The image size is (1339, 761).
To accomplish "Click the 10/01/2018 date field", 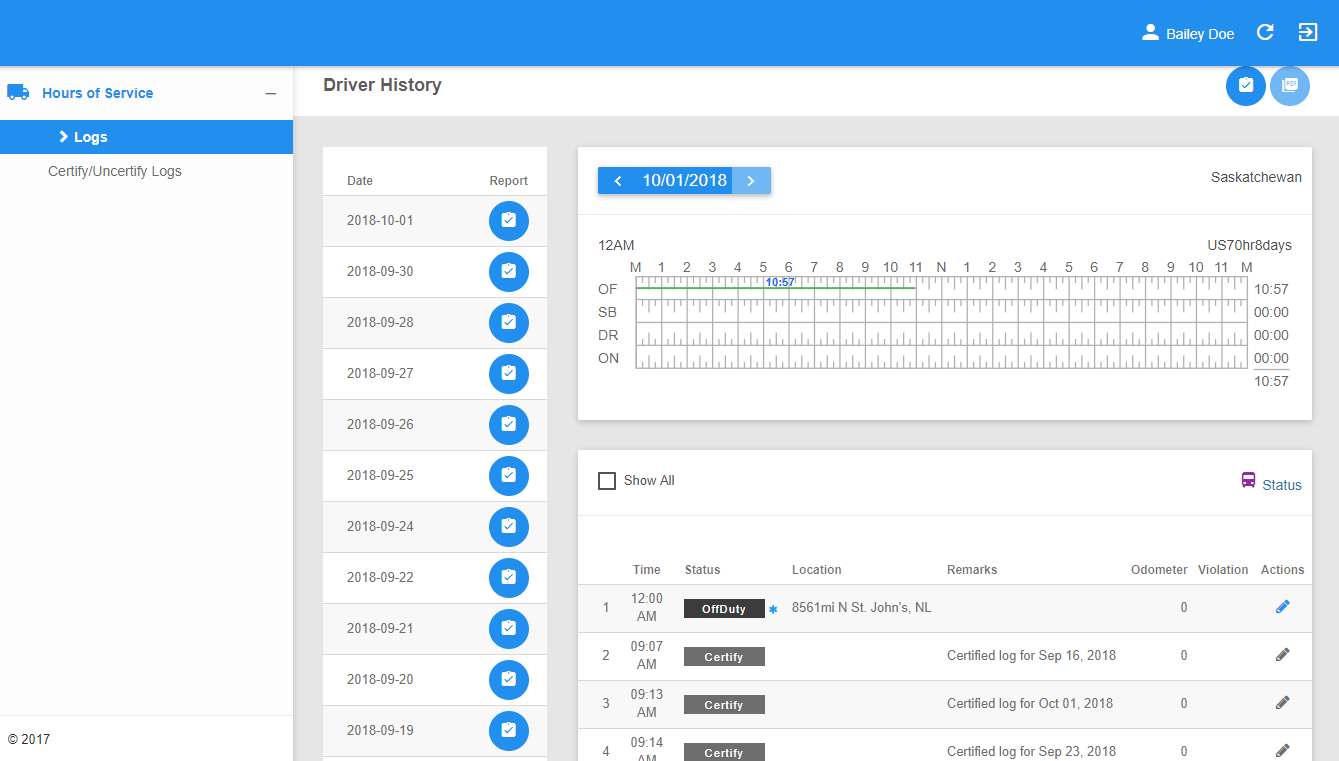I will 685,181.
